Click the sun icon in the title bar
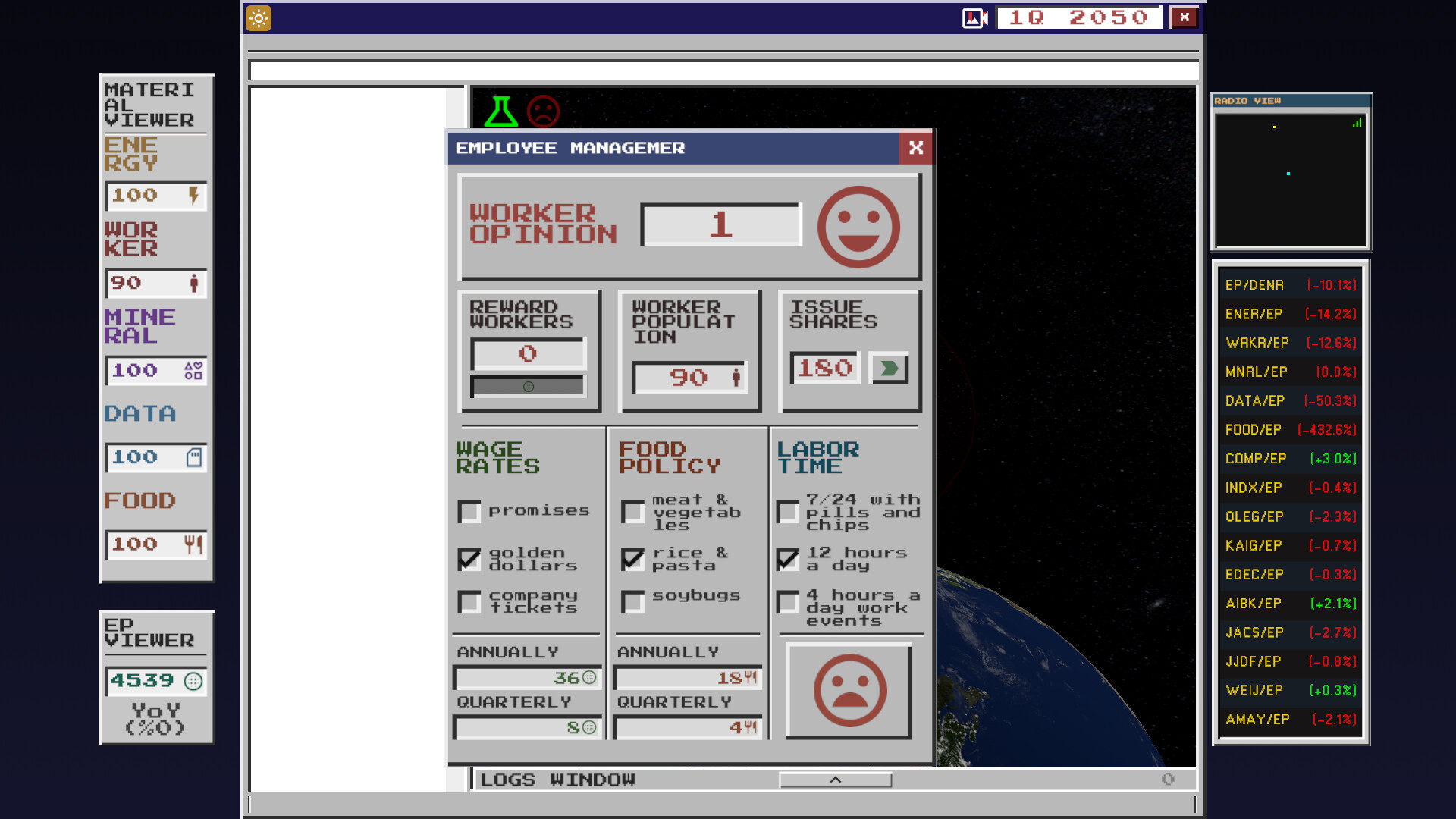The image size is (1456, 819). coord(258,17)
